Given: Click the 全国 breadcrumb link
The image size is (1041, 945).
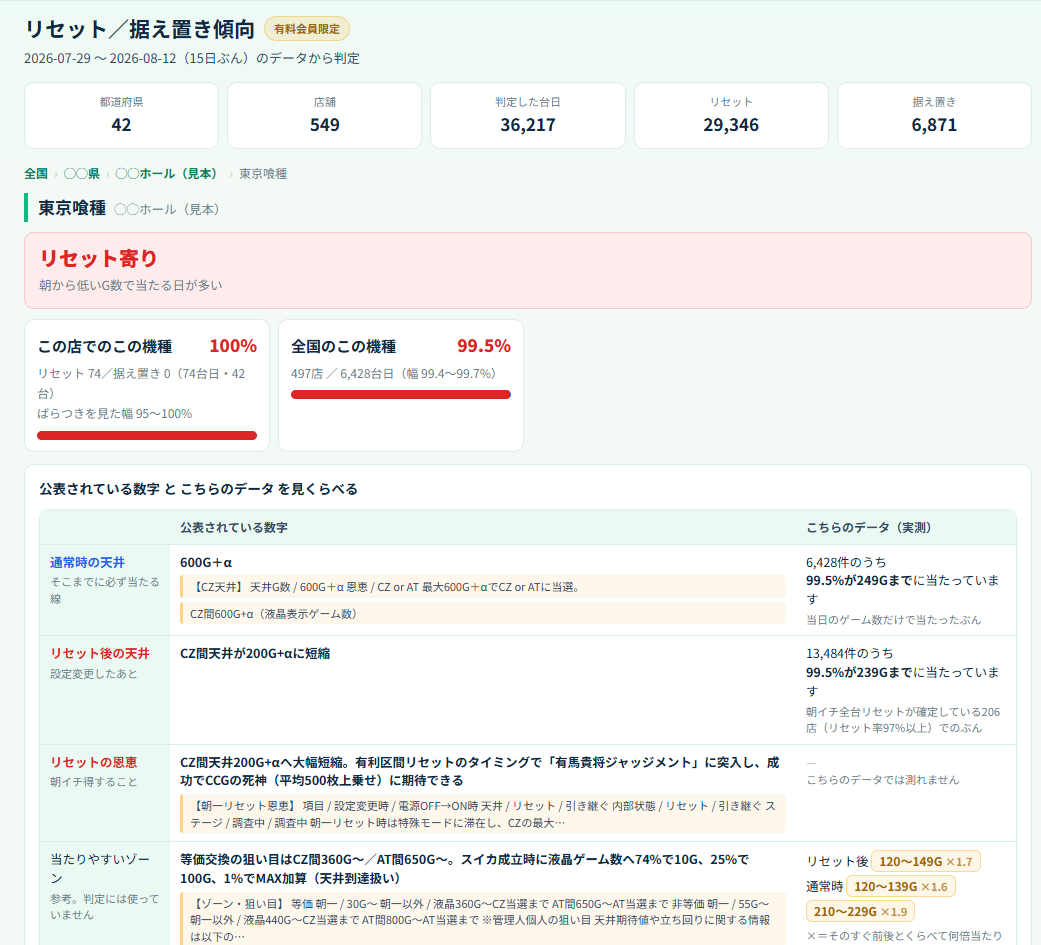Looking at the screenshot, I should pyautogui.click(x=36, y=173).
